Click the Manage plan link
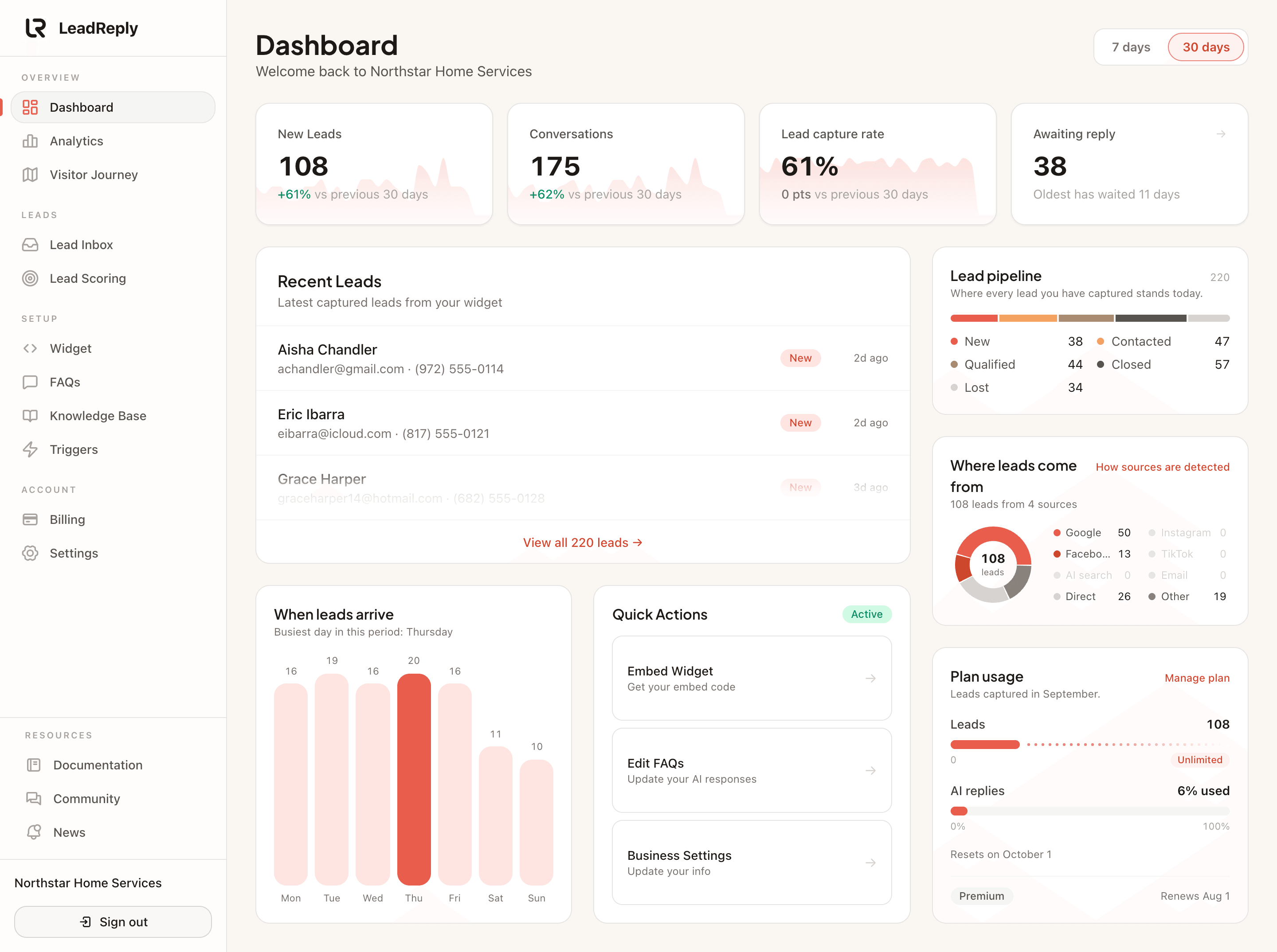Screen dimensions: 1277x952 click(x=1197, y=678)
